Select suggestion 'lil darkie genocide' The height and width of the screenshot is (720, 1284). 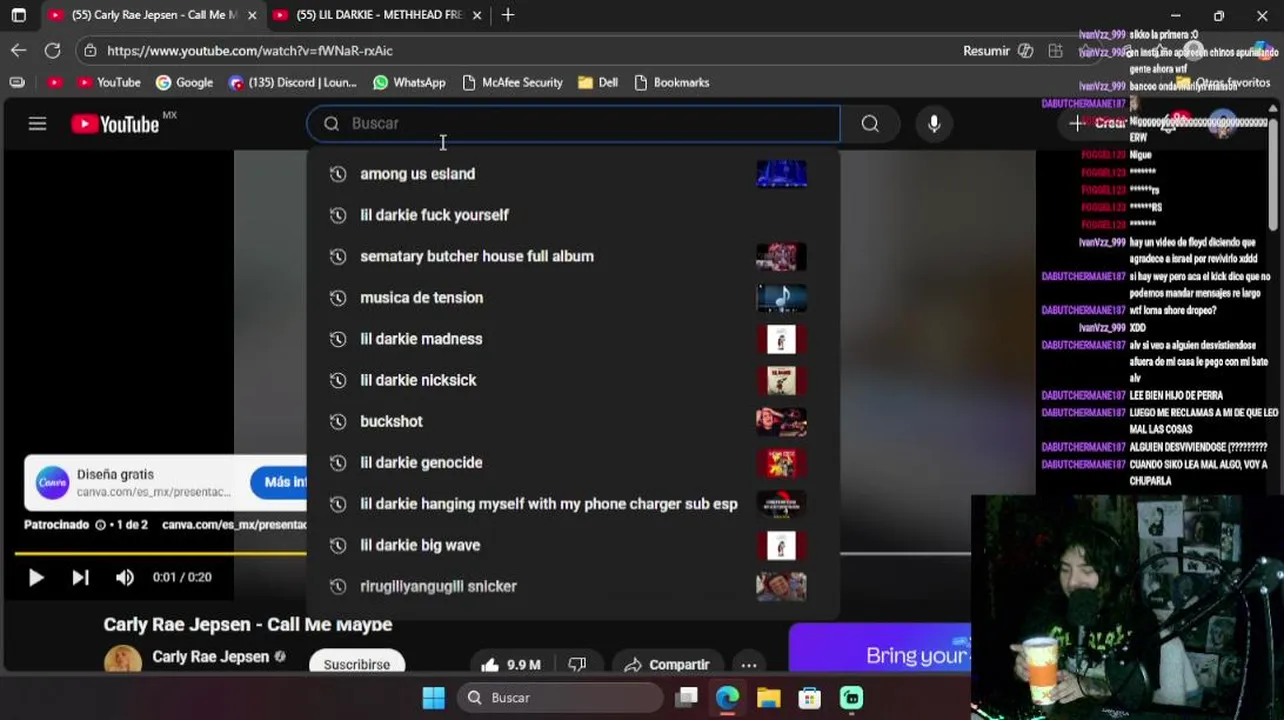click(573, 462)
